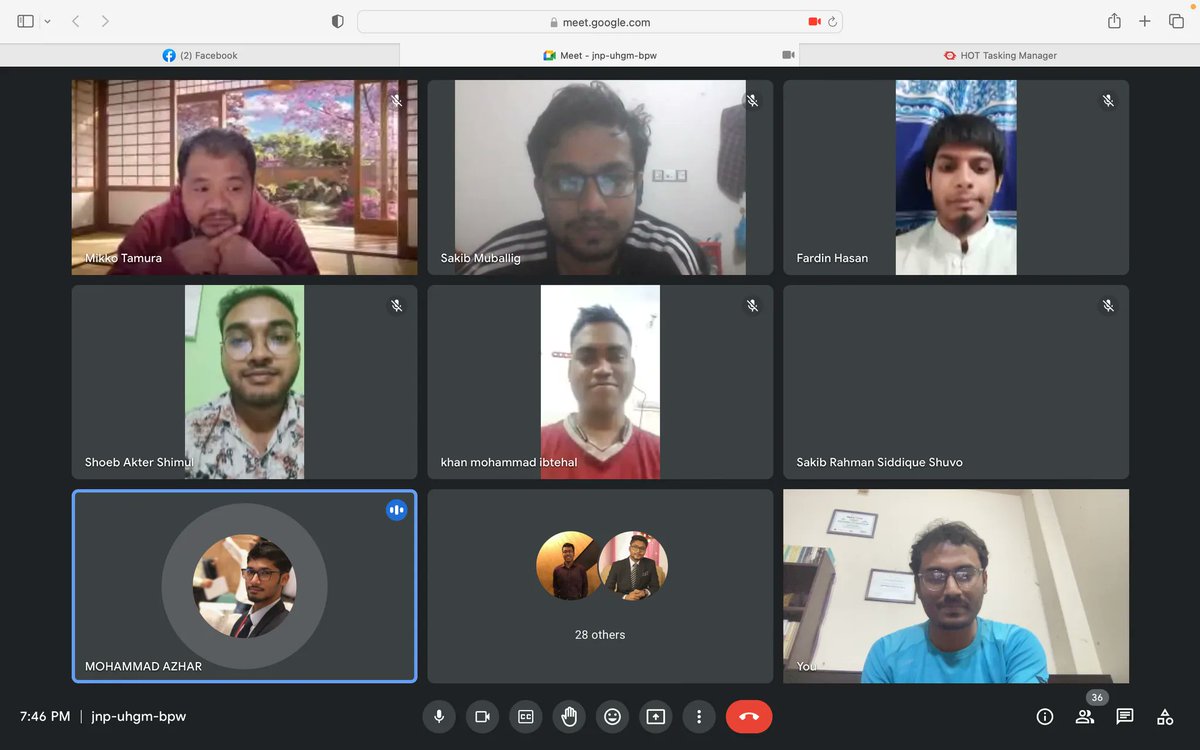This screenshot has width=1200, height=750.
Task: Click muted mic icon on Fardin Hasan tile
Action: [x=1108, y=101]
